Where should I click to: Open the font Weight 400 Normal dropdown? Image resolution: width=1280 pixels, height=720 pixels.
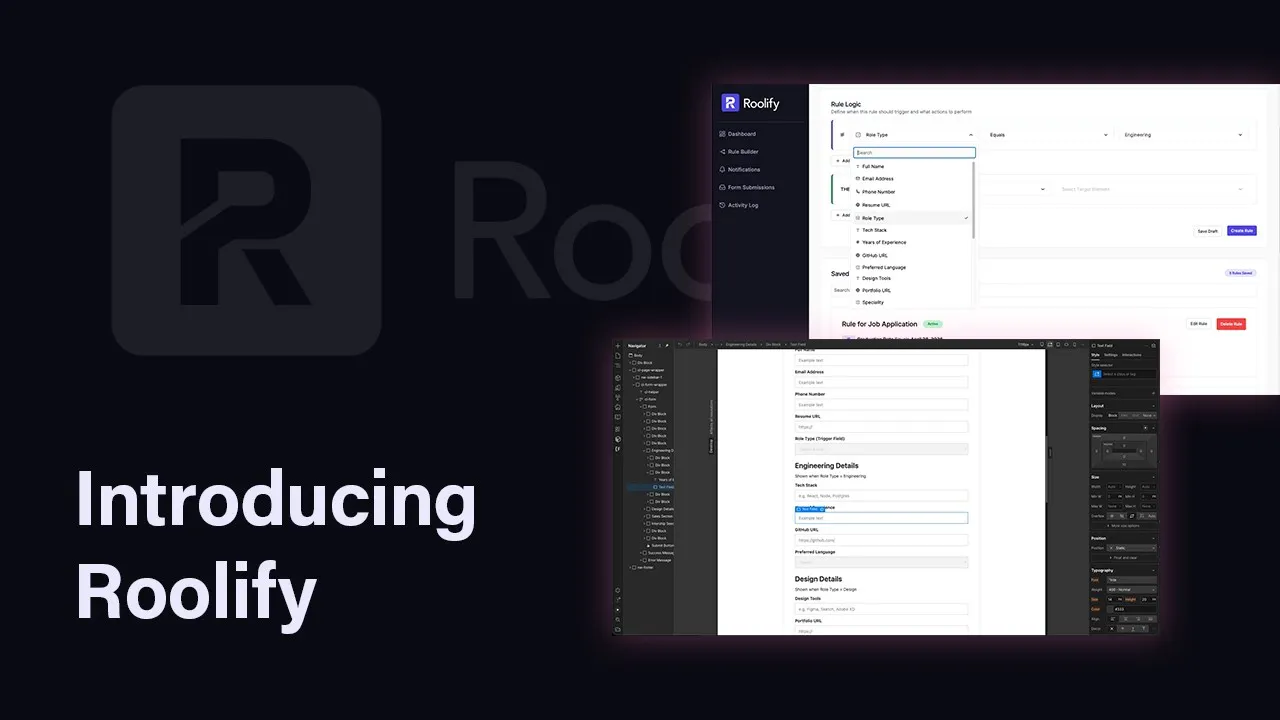click(1131, 589)
